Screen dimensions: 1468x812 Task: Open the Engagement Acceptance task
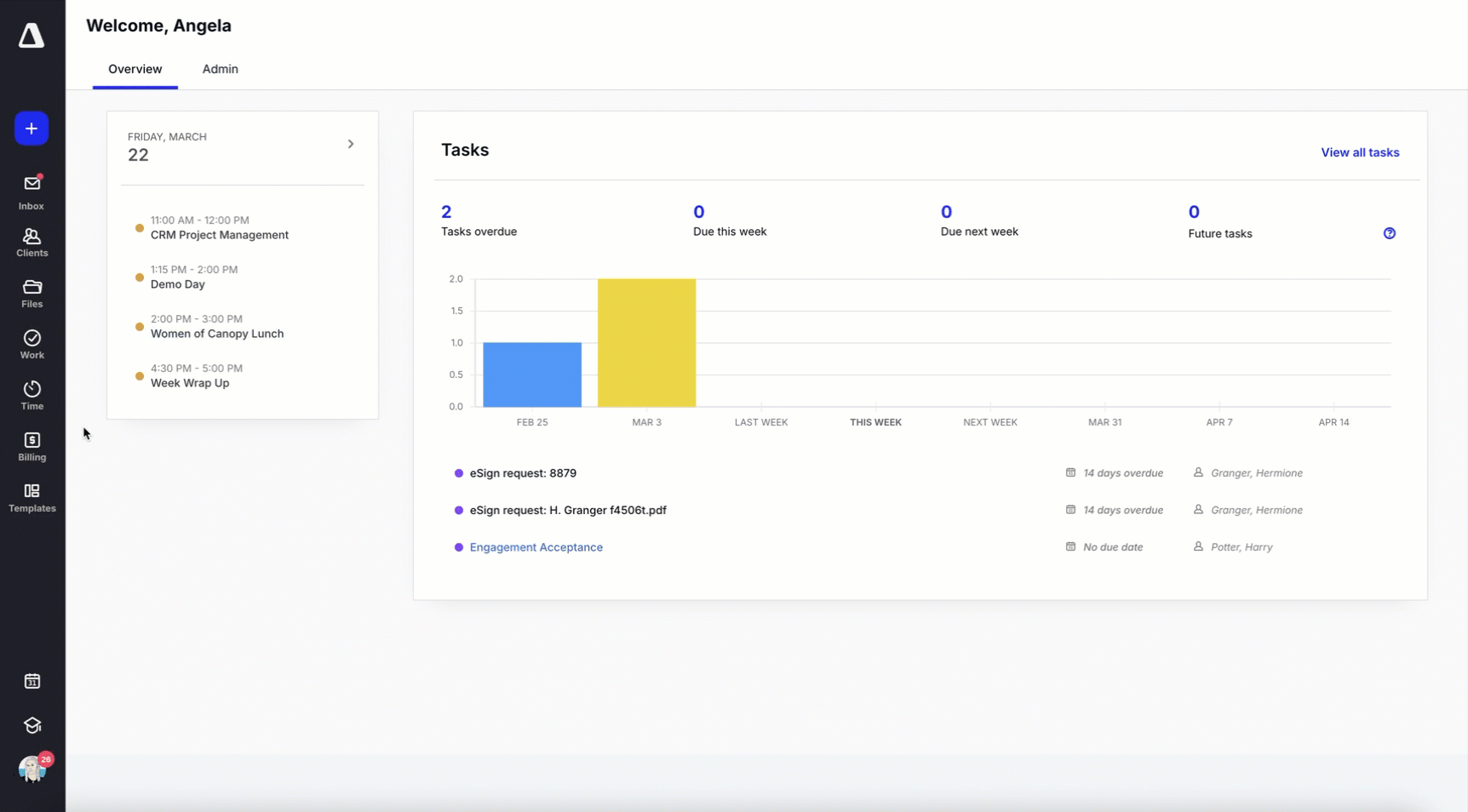(x=536, y=547)
